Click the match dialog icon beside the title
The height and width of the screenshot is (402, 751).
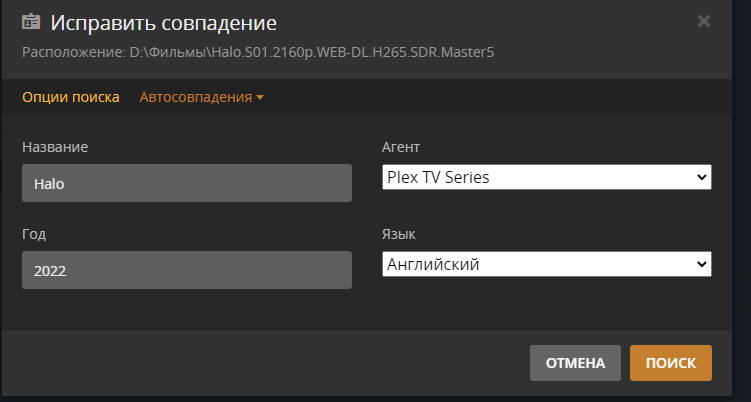point(31,22)
